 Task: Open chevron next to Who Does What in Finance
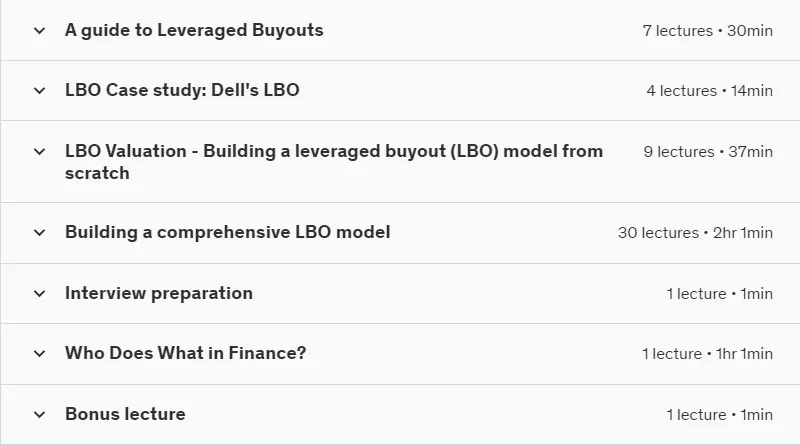pos(39,354)
